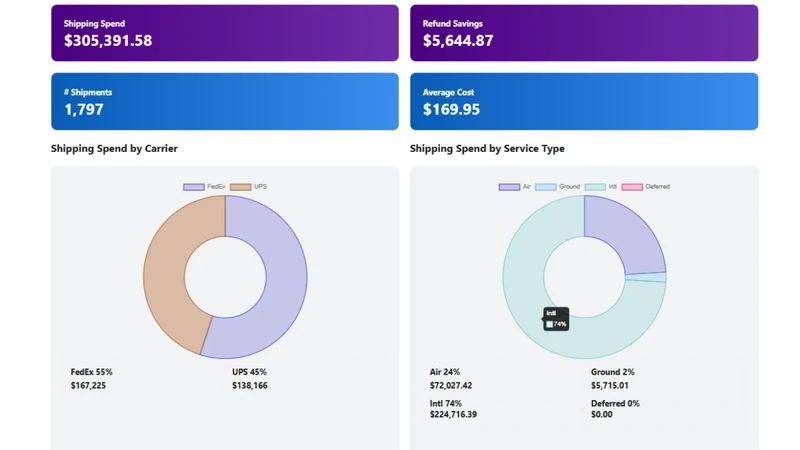
Task: Click the $167,225 amount
Action: tap(88, 385)
